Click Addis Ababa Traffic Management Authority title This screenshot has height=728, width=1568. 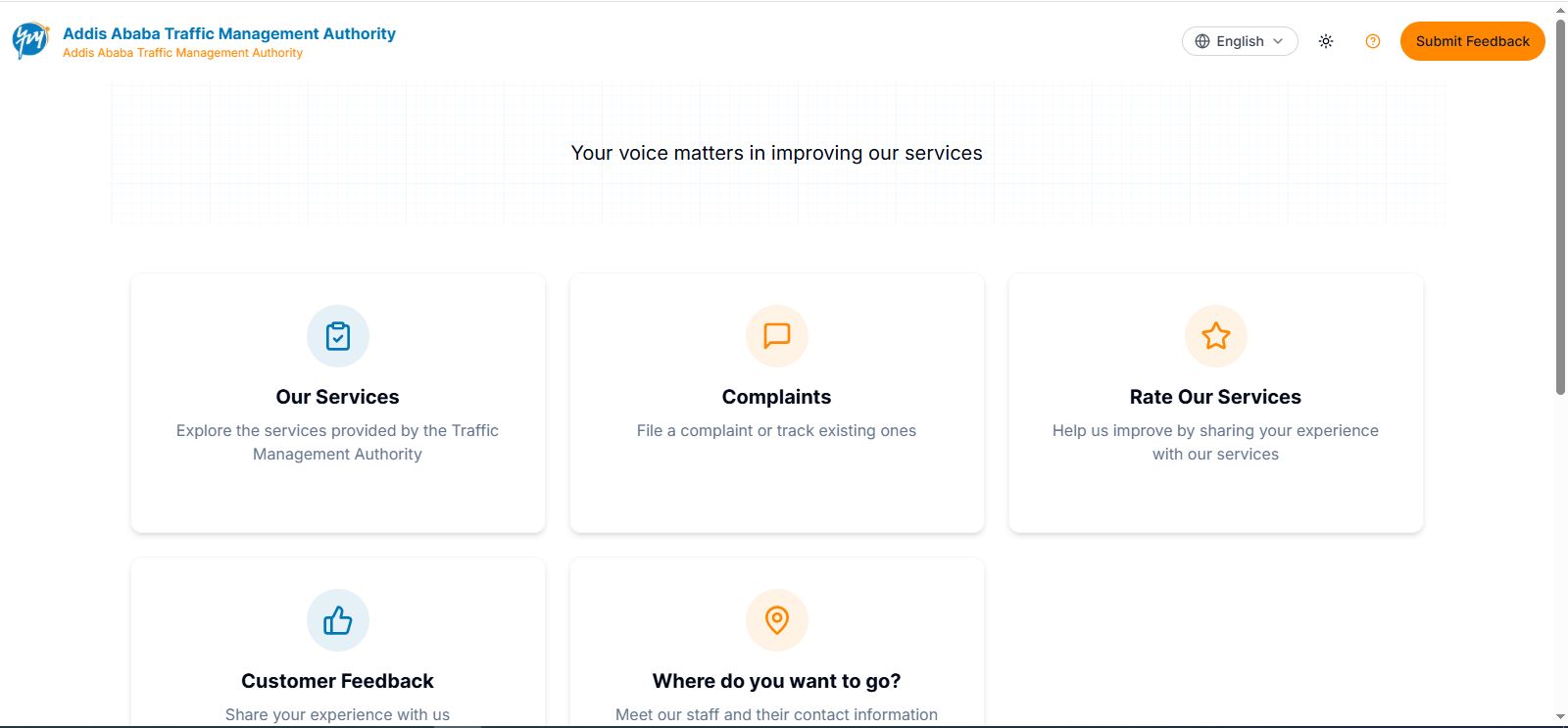[x=229, y=33]
